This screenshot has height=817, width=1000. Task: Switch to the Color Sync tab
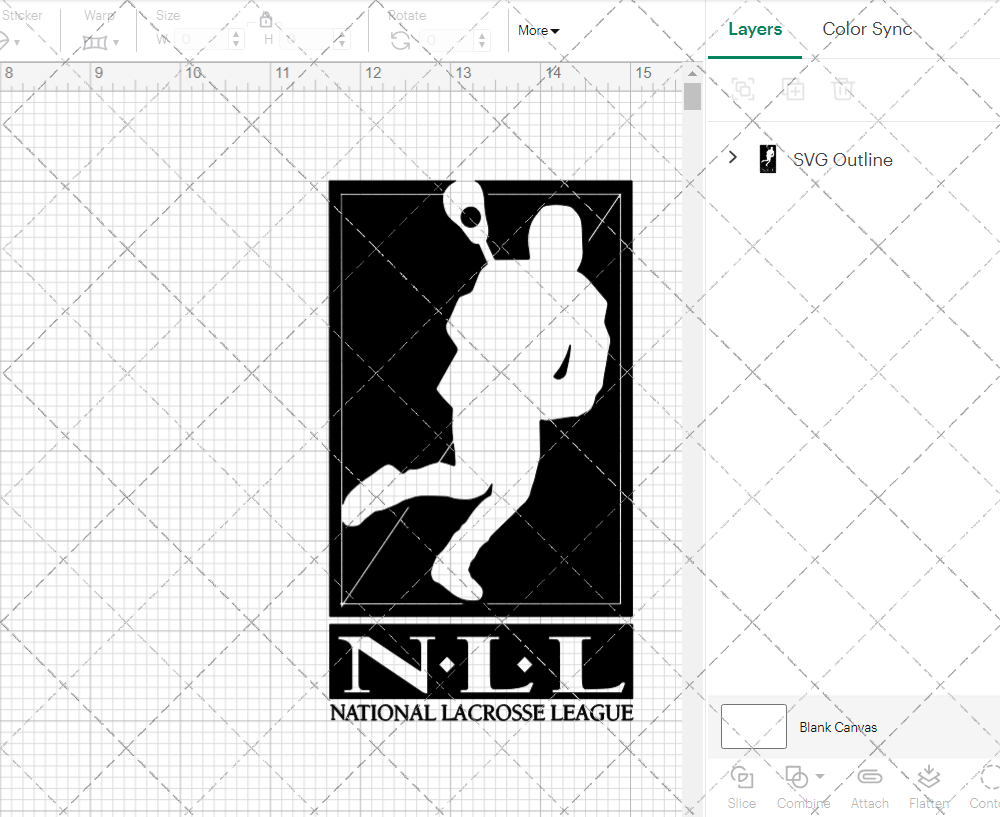[867, 29]
